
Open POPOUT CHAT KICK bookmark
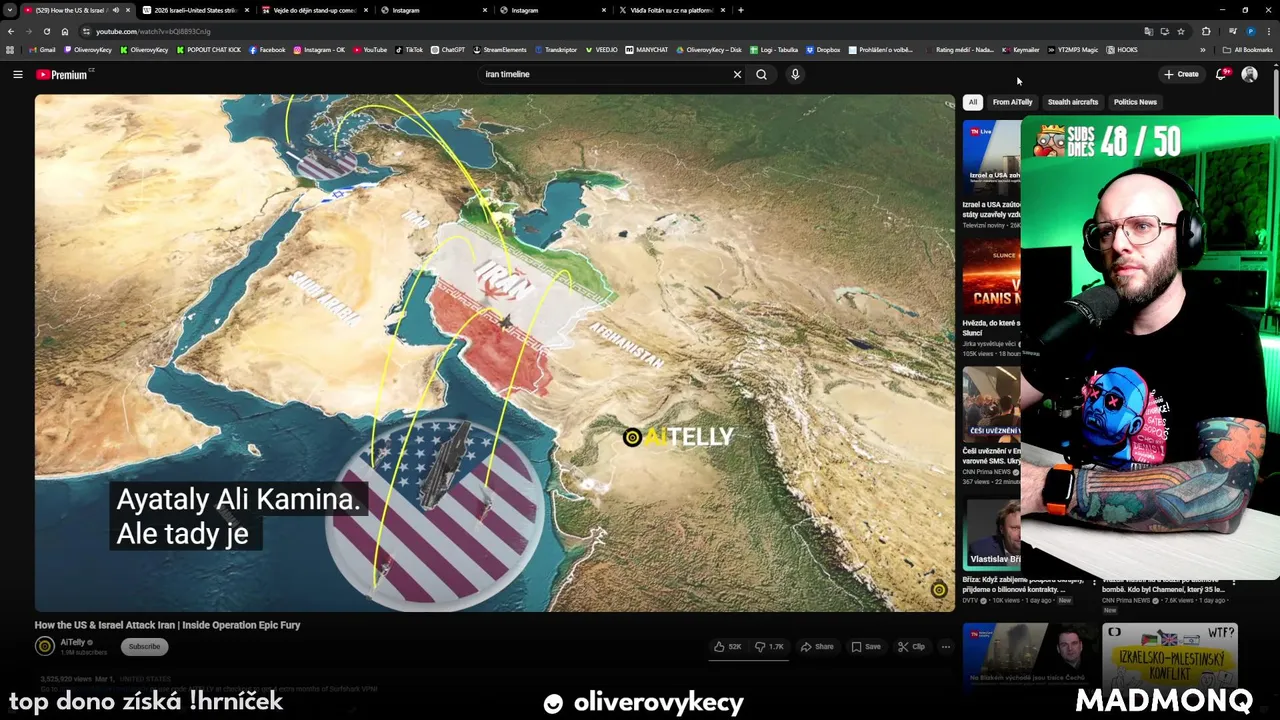[x=208, y=50]
